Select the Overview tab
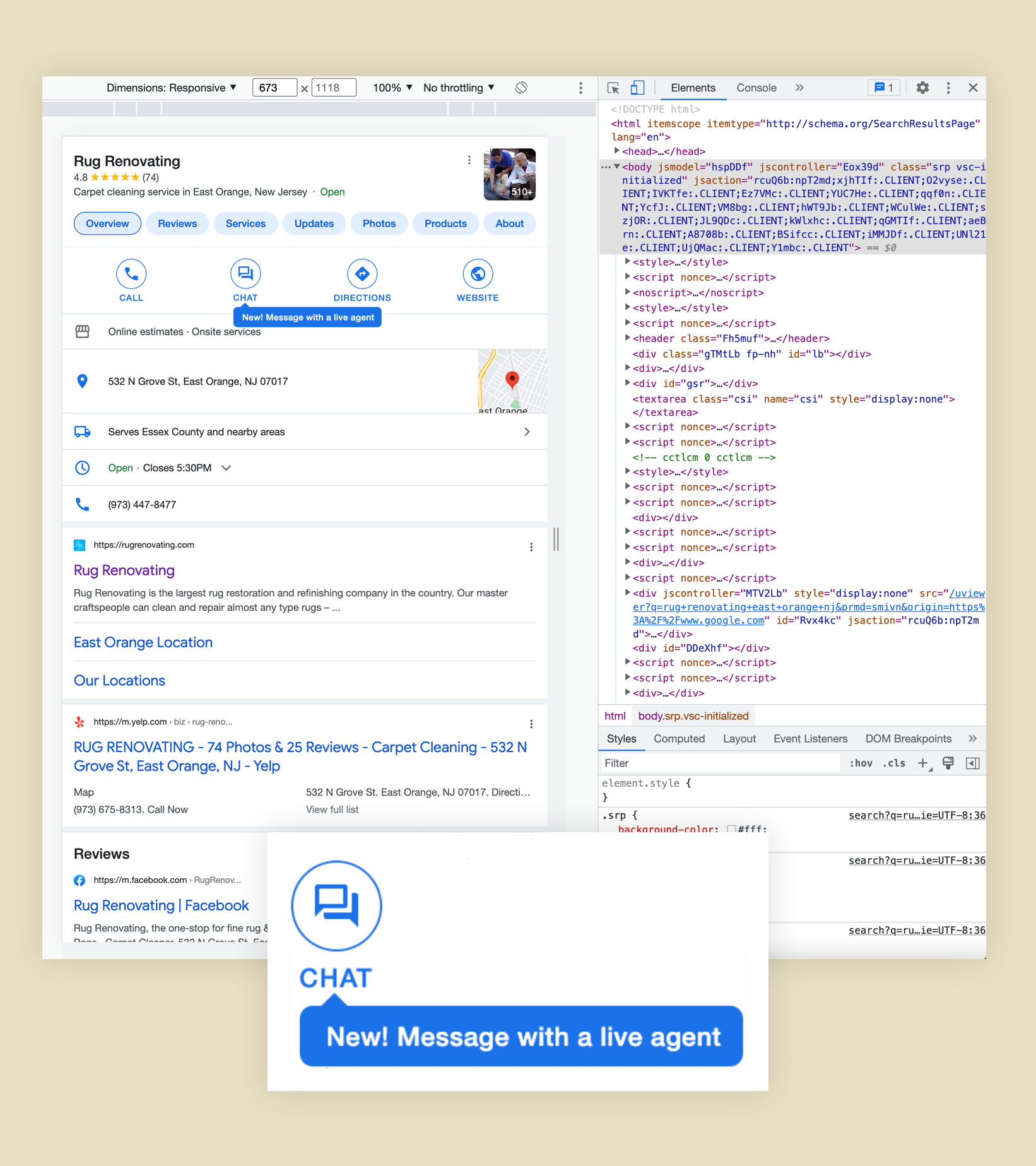Viewport: 1036px width, 1166px height. (x=107, y=223)
